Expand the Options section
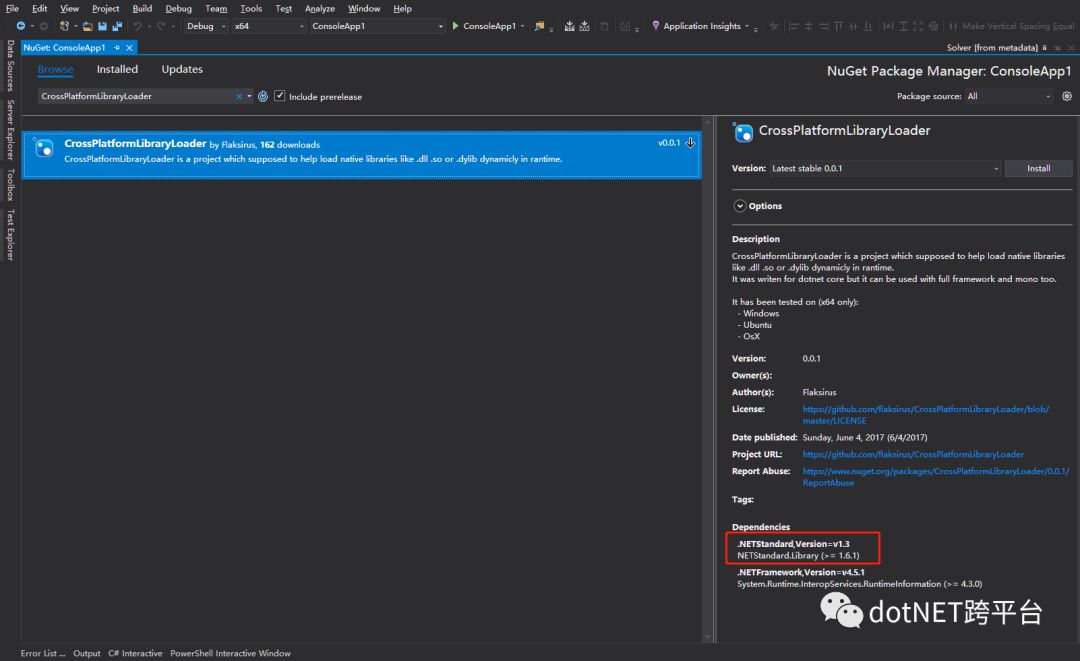Screen dimensions: 1080x661 point(740,206)
